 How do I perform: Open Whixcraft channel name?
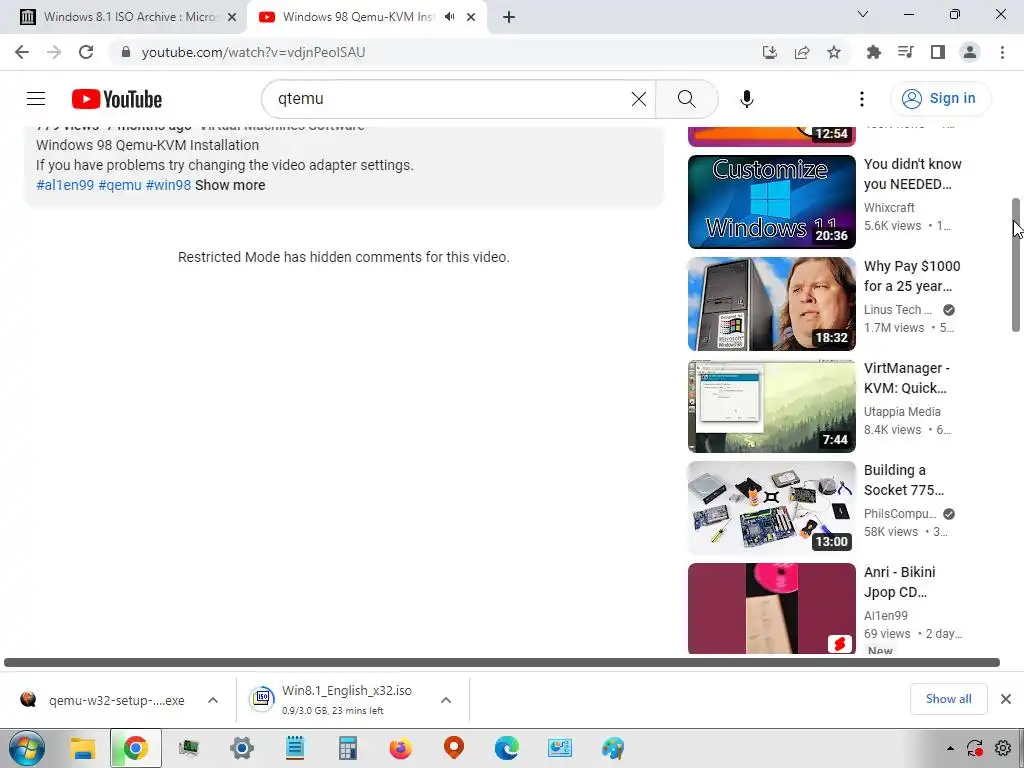coord(889,208)
